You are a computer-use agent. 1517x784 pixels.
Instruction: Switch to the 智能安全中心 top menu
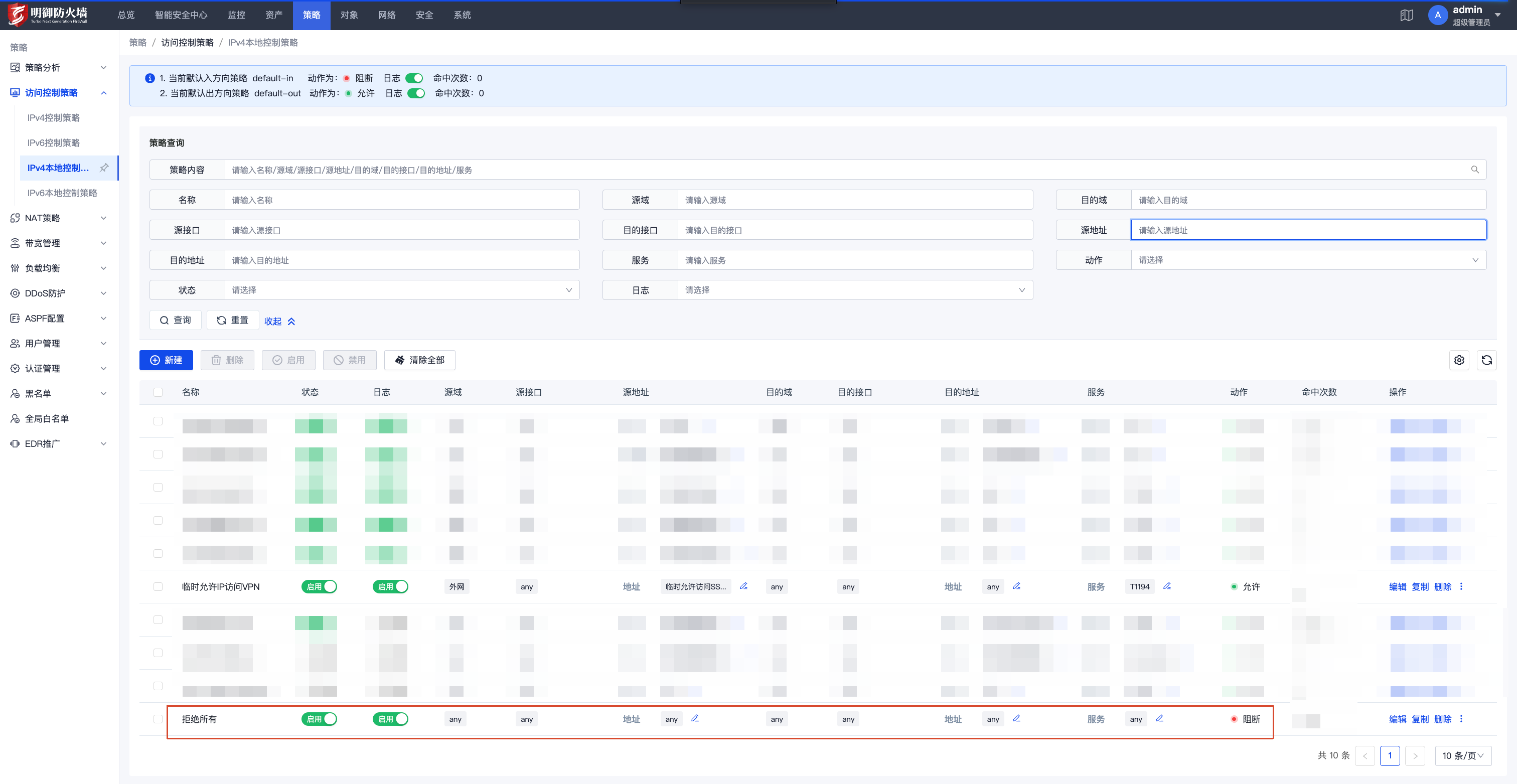[182, 16]
